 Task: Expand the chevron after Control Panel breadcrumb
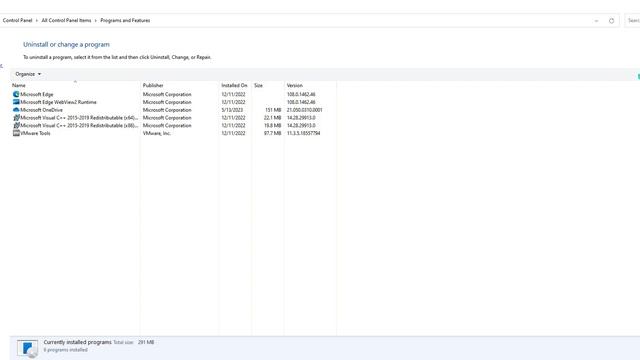(37, 20)
